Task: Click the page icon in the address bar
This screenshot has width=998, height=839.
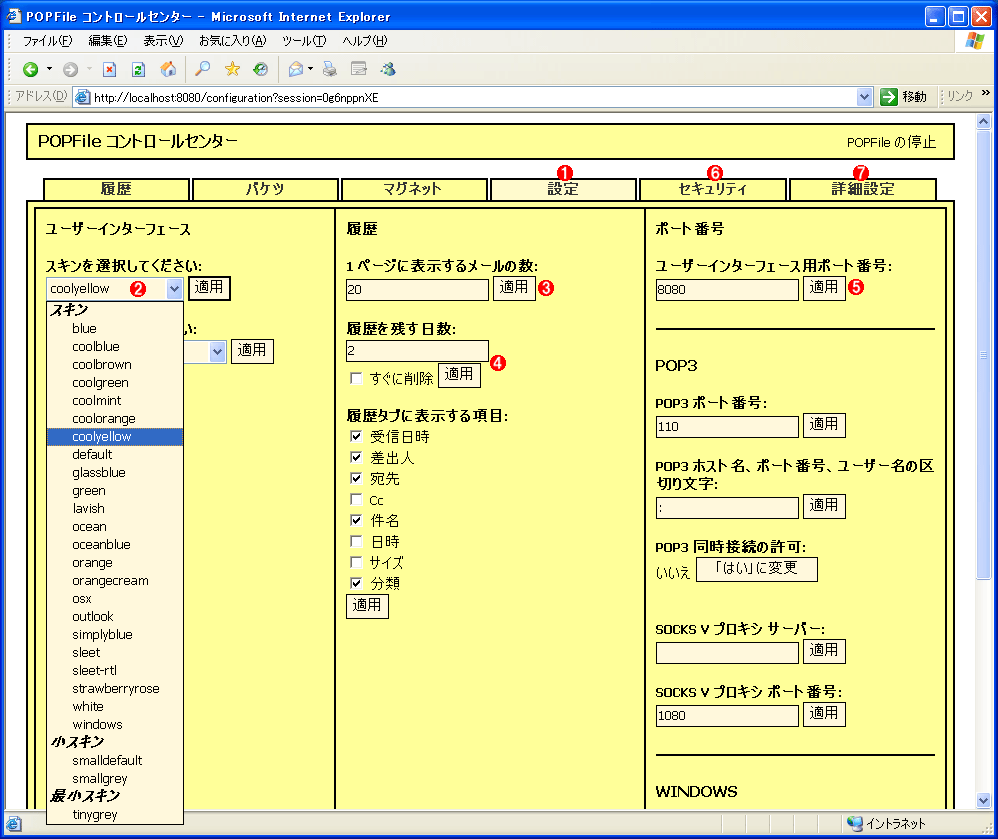Action: pos(82,97)
